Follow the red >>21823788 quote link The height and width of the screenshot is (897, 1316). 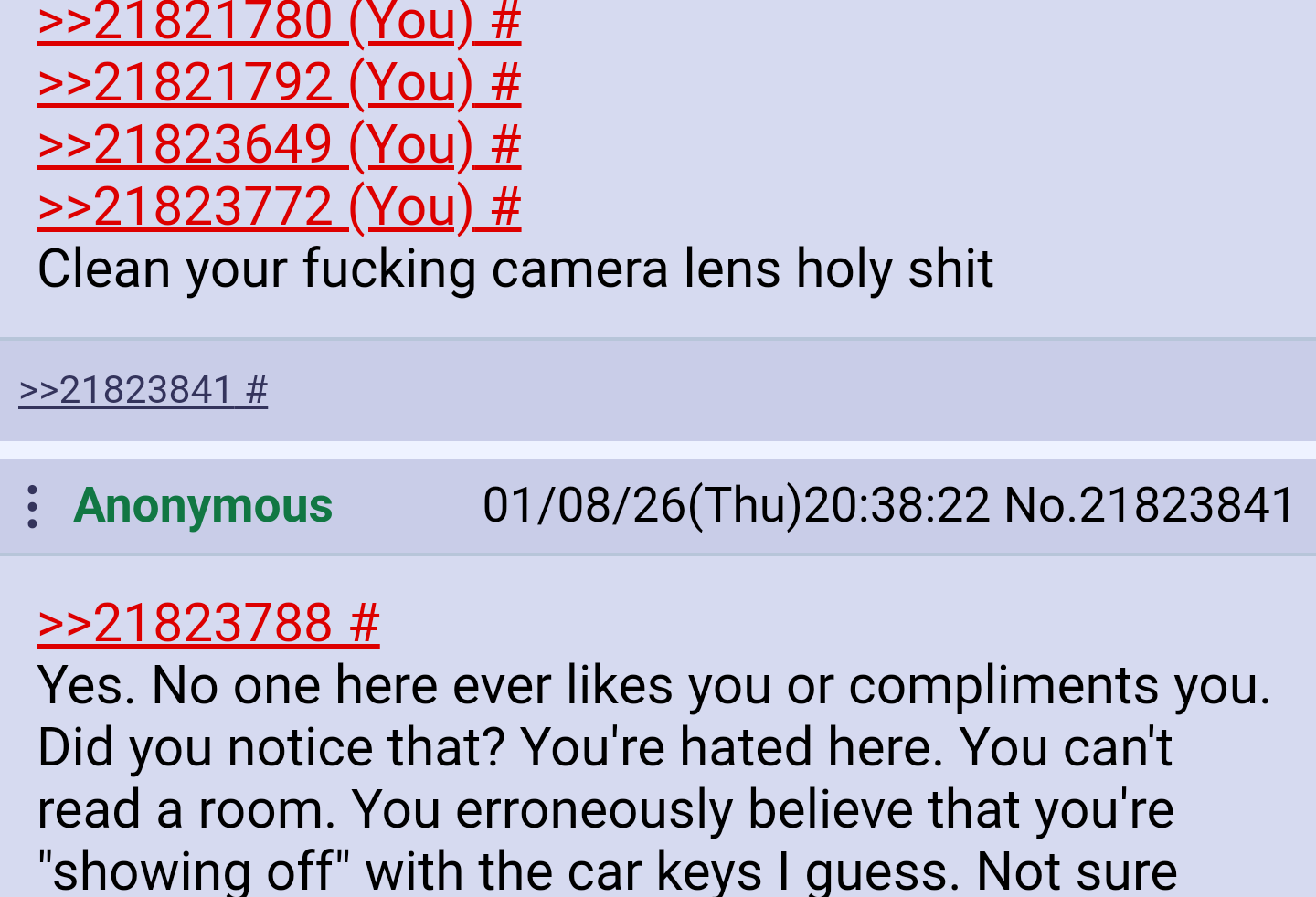pos(185,623)
